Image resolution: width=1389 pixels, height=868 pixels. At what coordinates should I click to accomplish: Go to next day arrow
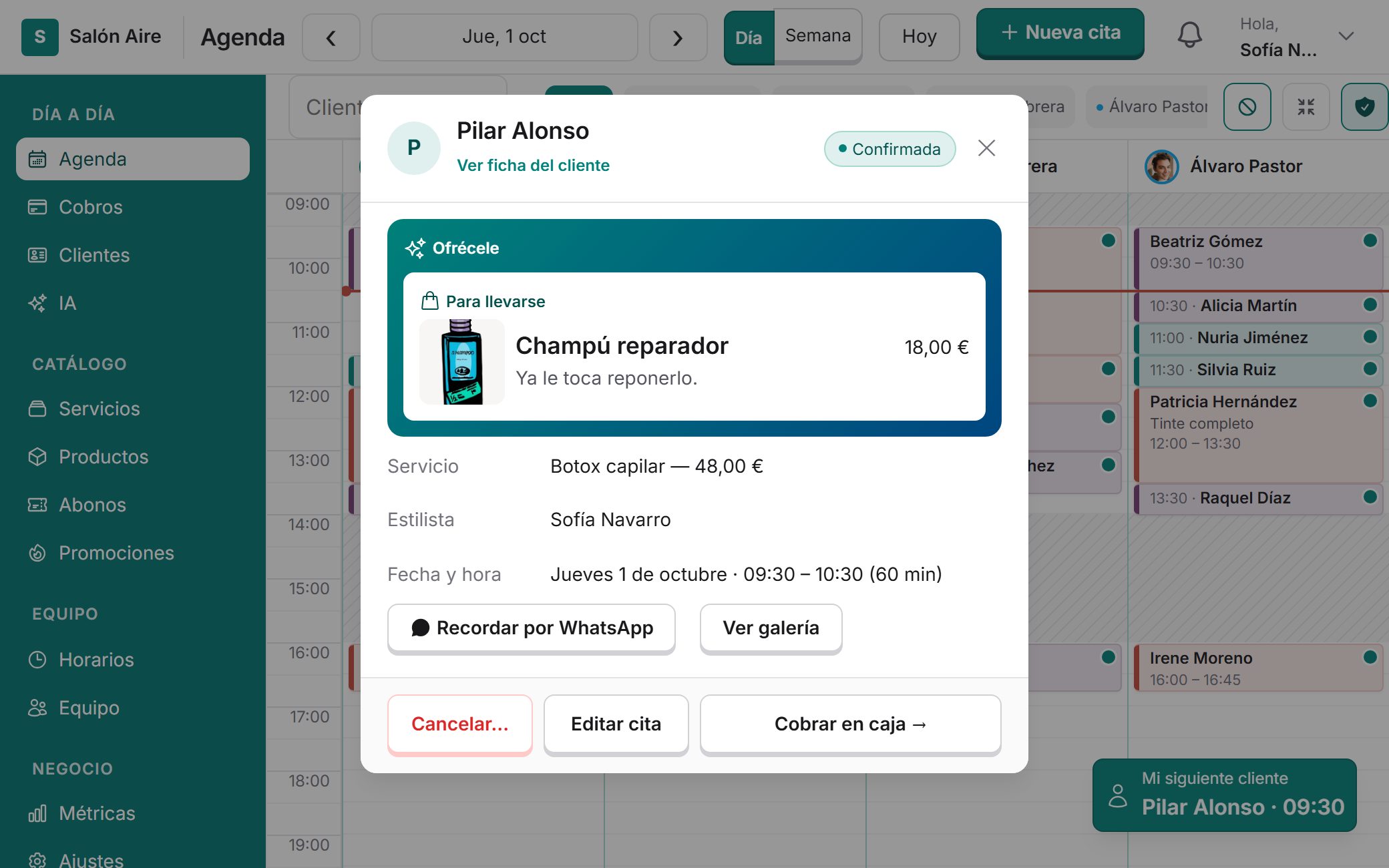coord(678,37)
